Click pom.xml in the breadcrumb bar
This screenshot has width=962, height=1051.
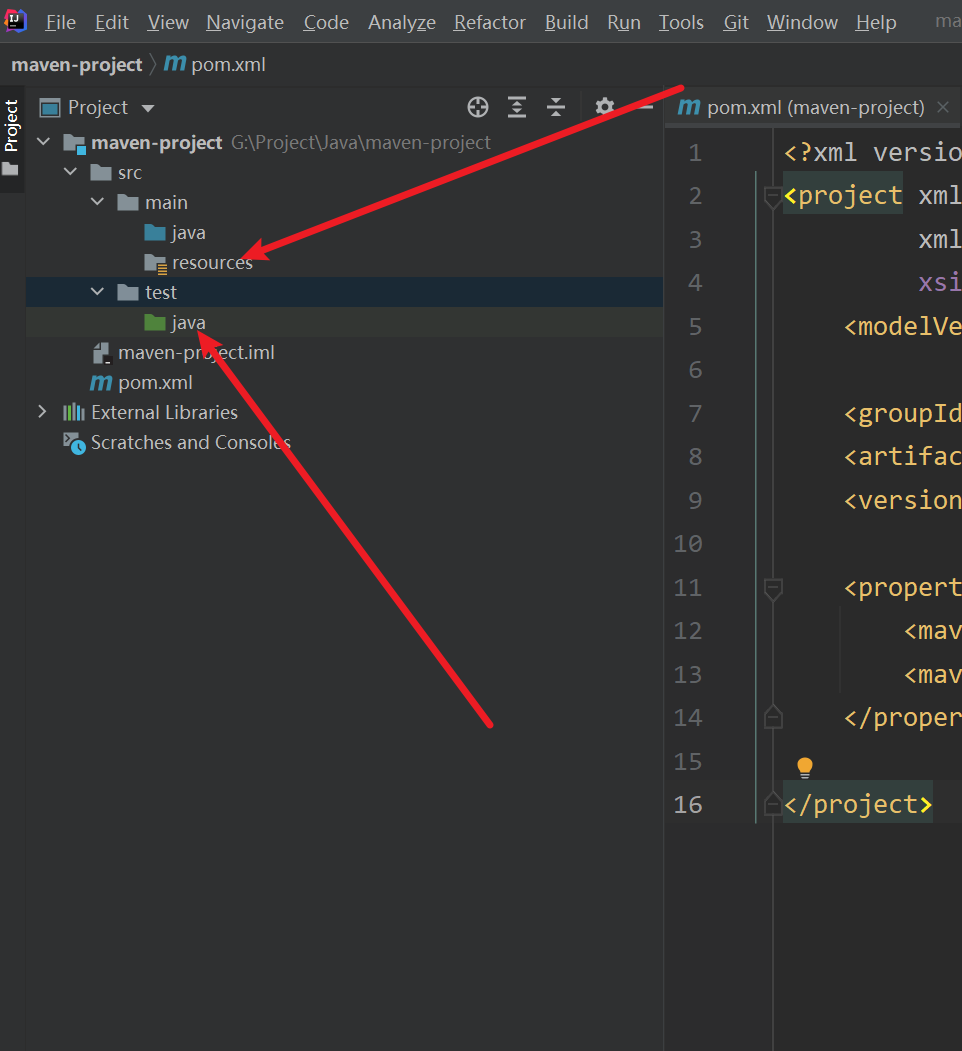pos(215,65)
